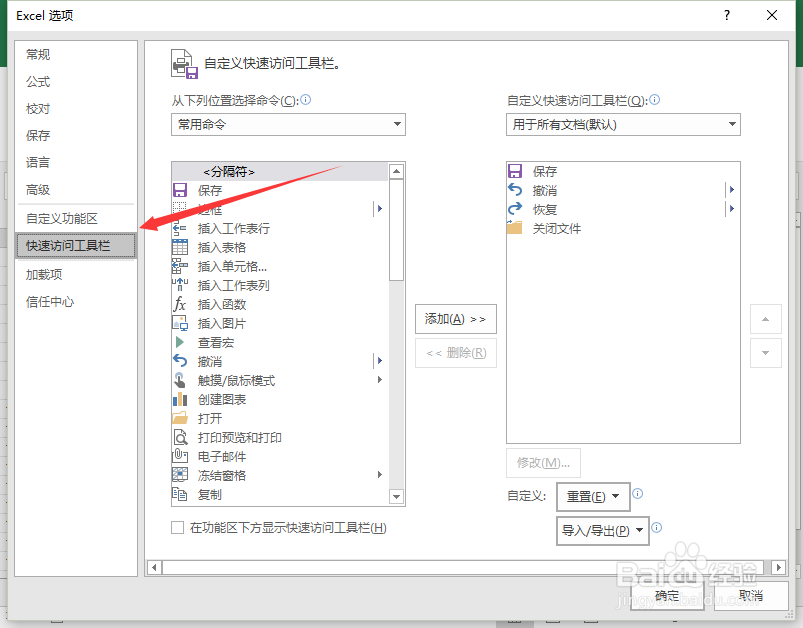This screenshot has height=628, width=803.
Task: Click the Copy icon in commands list
Action: [180, 494]
